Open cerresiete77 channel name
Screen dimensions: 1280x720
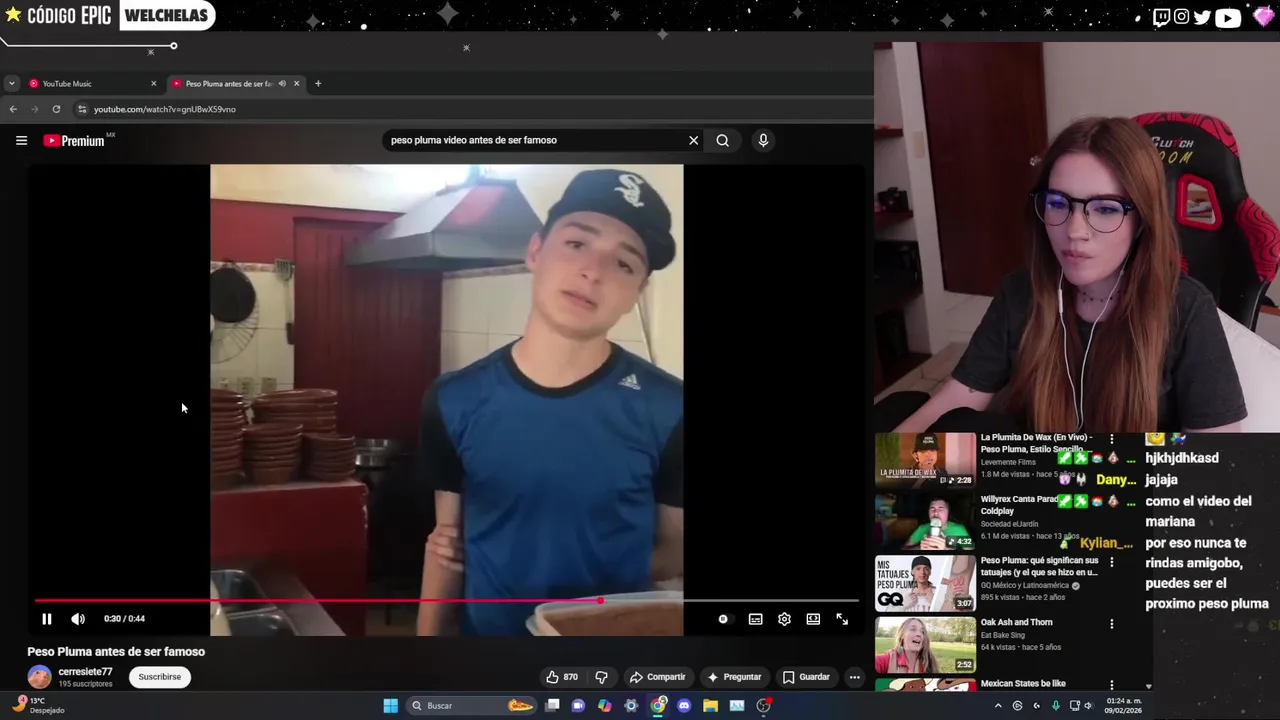pos(85,672)
